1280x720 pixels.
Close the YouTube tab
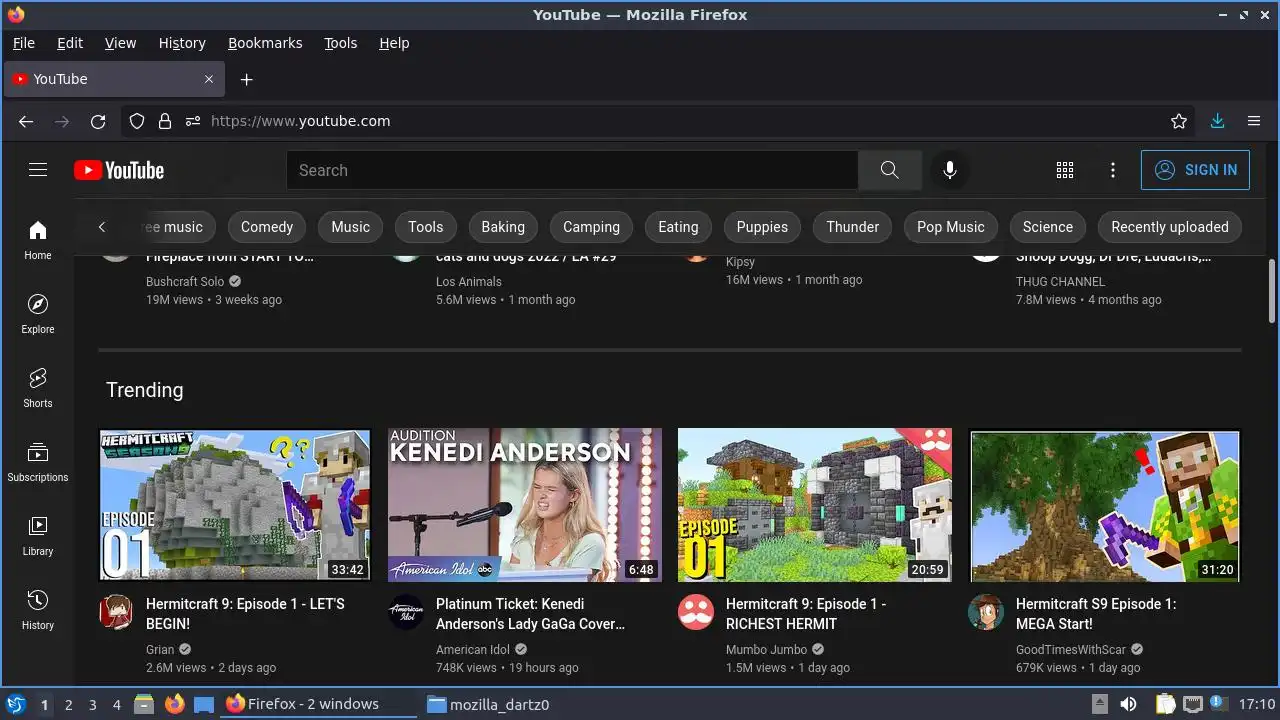209,79
